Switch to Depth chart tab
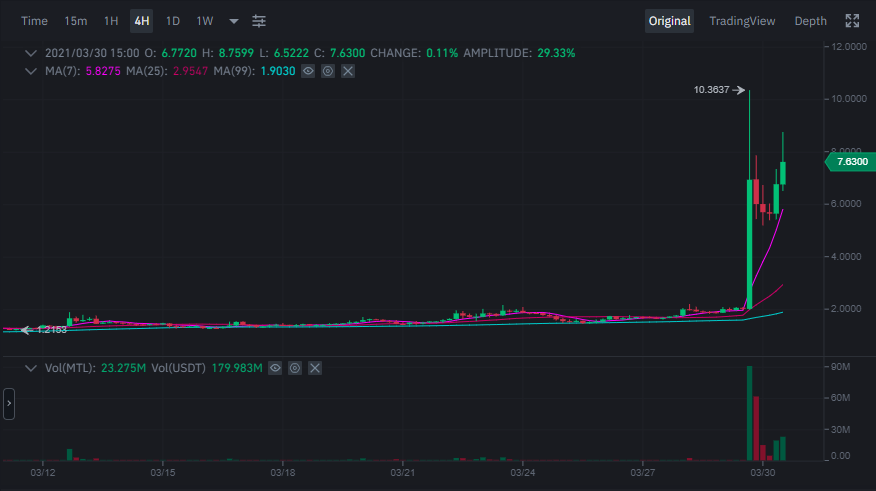 pos(810,21)
